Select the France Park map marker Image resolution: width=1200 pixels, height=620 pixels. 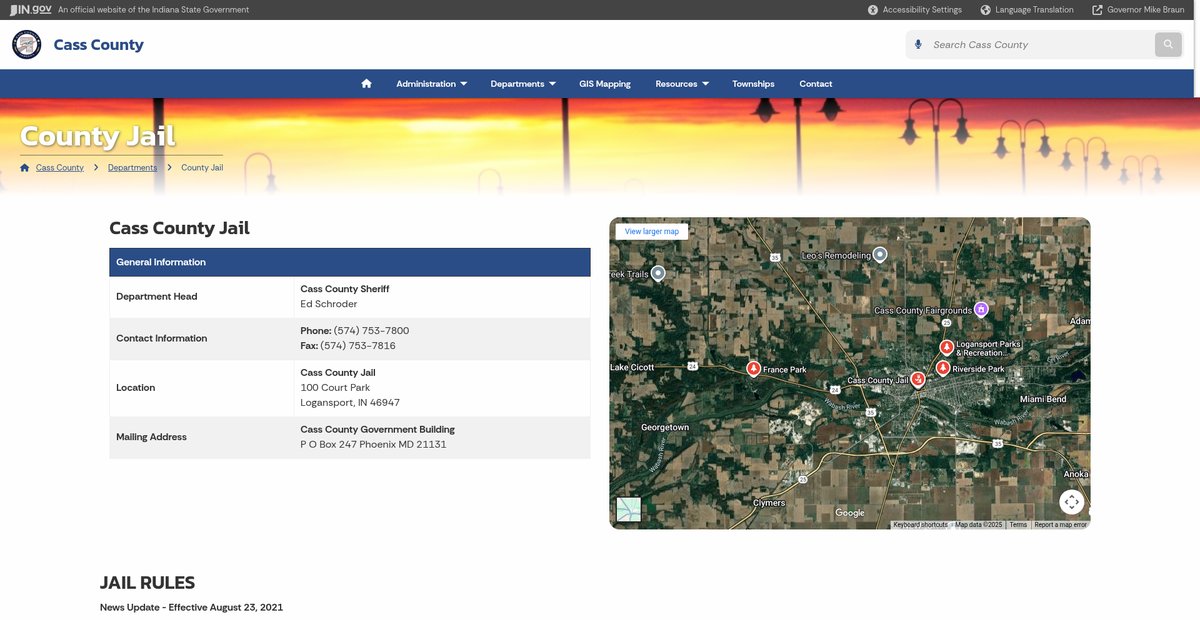click(x=754, y=369)
